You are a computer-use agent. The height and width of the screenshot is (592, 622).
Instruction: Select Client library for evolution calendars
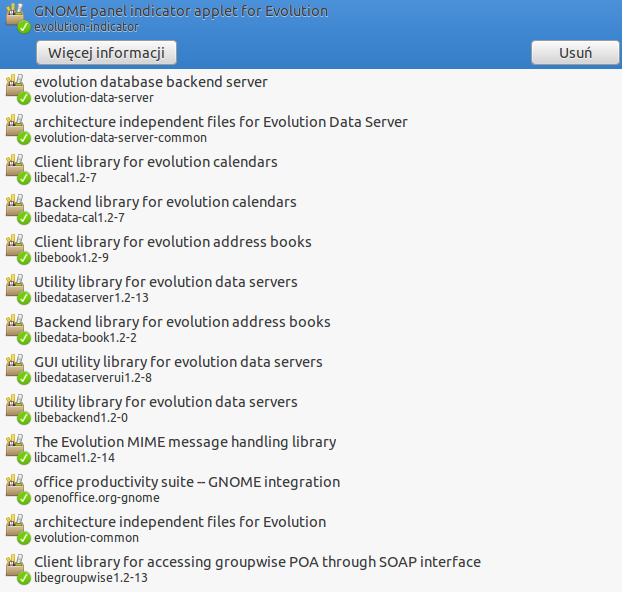(x=311, y=169)
